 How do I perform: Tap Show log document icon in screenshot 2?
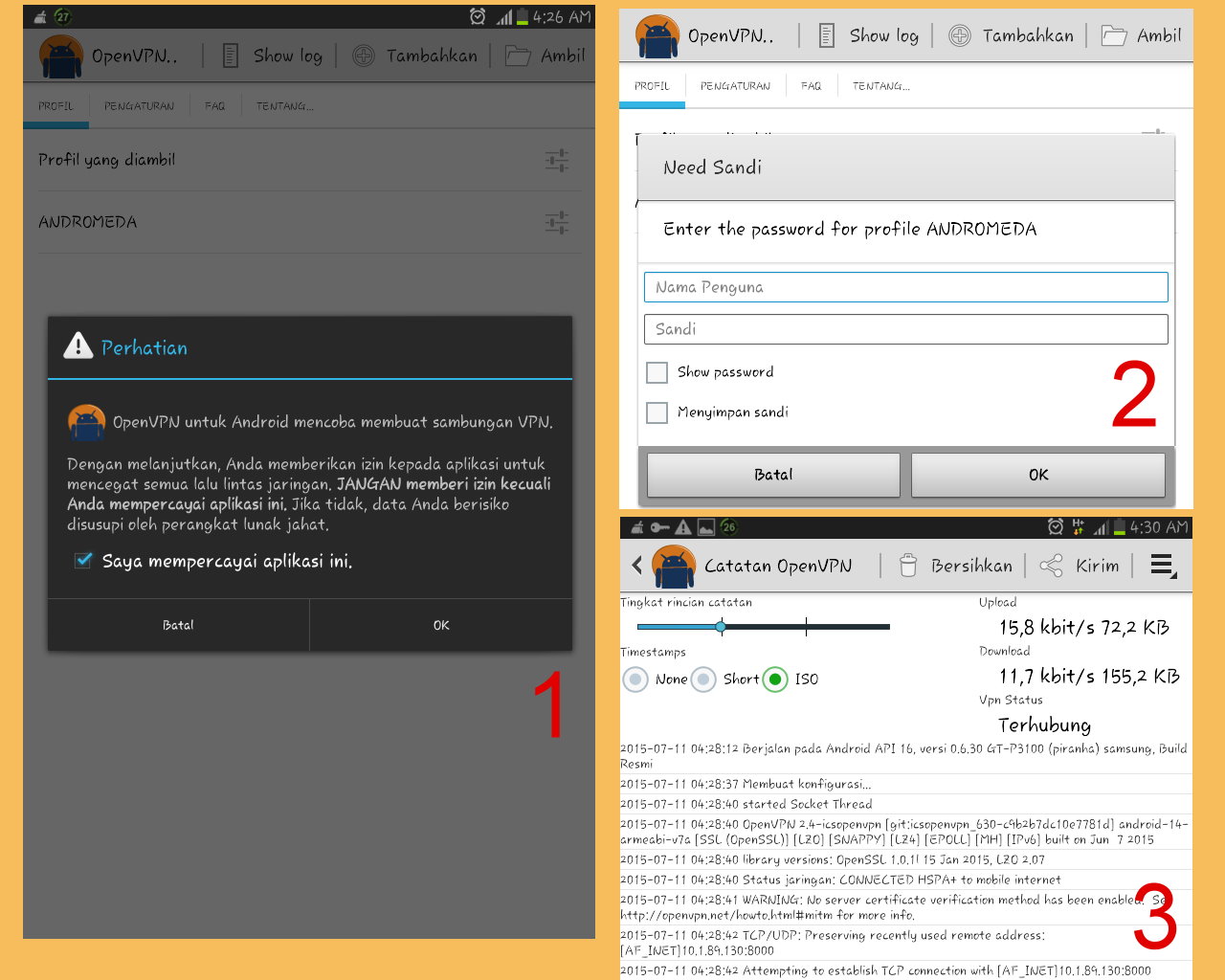(827, 35)
